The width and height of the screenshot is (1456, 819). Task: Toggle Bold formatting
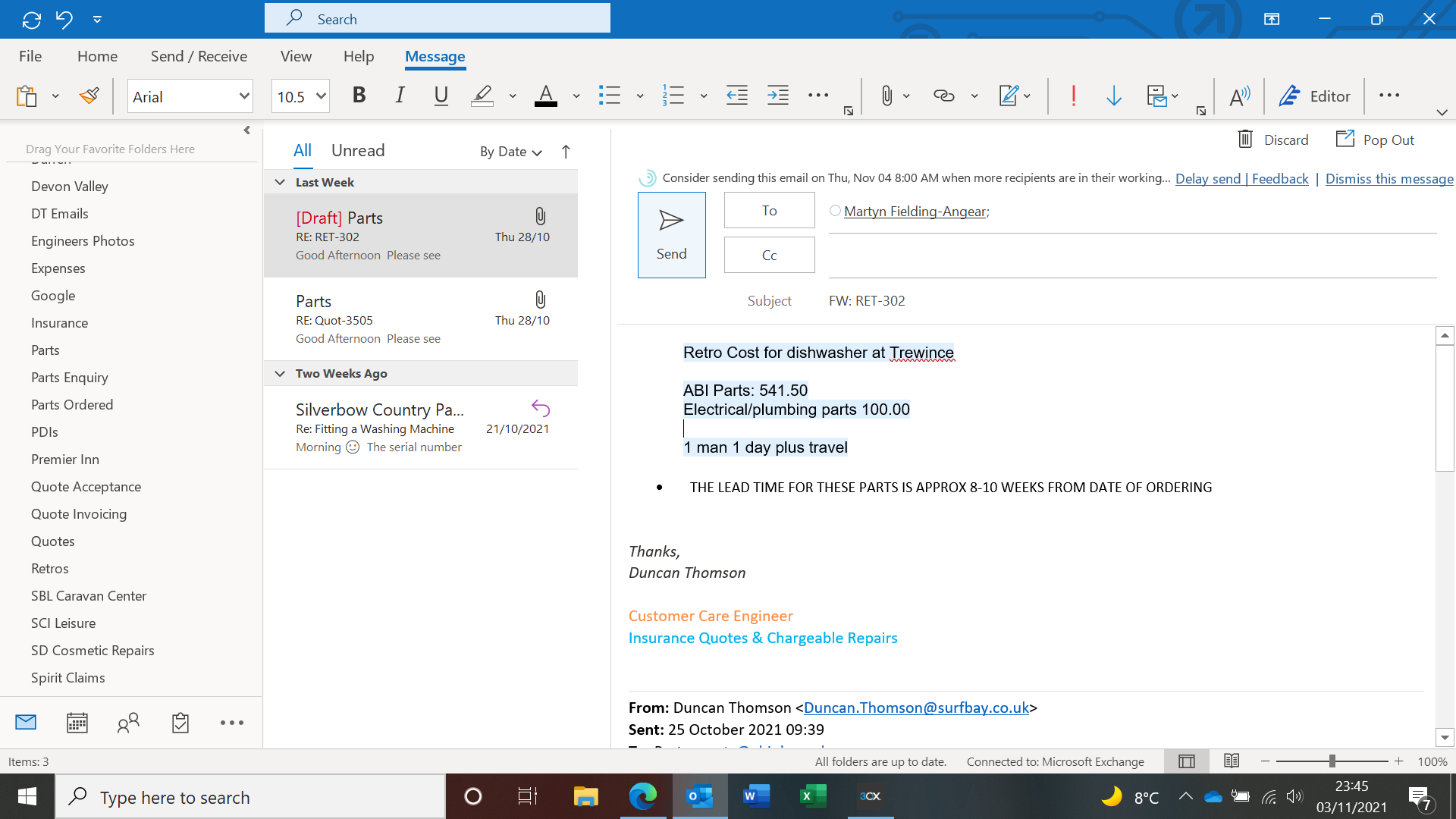(x=359, y=96)
